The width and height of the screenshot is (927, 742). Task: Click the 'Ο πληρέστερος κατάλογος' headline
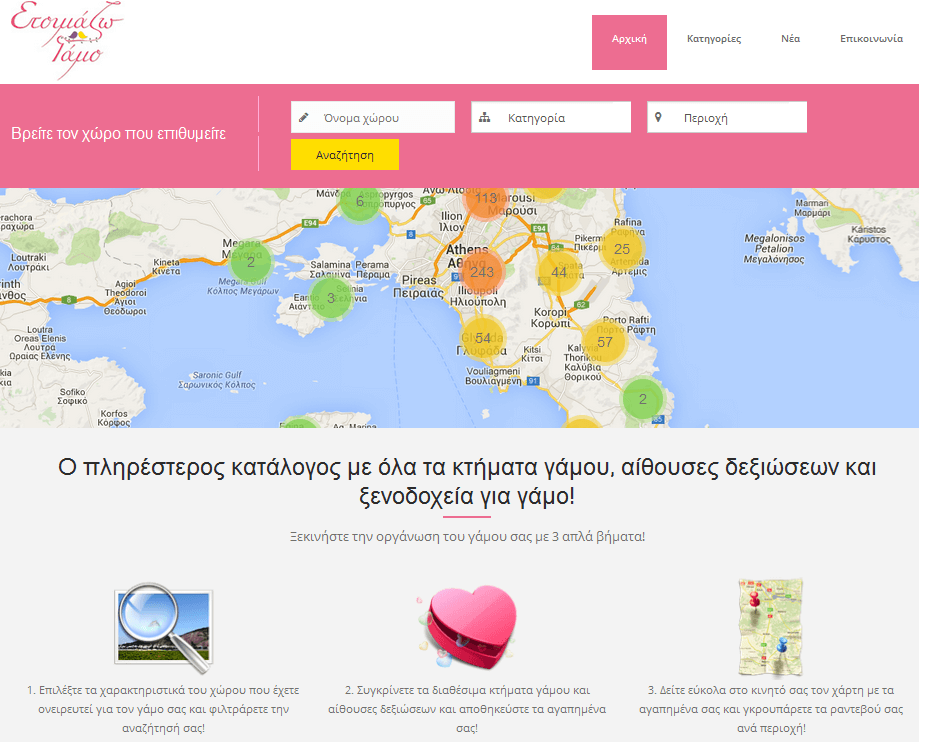[467, 481]
